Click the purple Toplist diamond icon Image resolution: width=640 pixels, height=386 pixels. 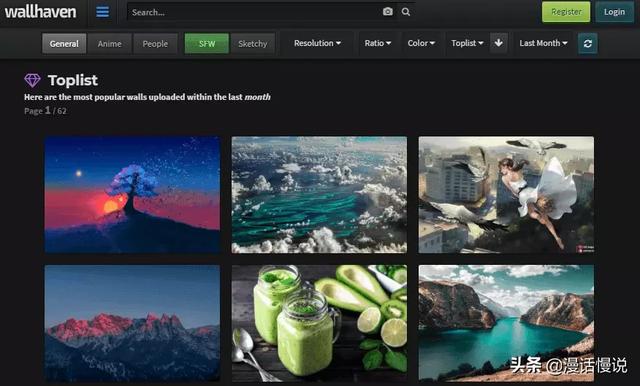[x=32, y=80]
